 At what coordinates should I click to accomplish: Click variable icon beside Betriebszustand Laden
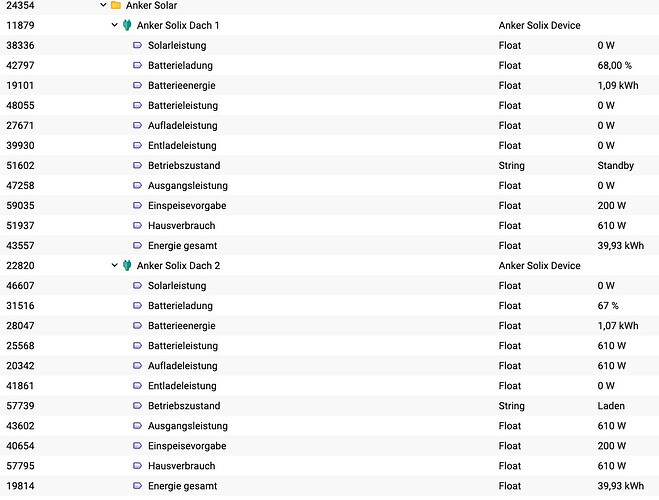[x=137, y=406]
